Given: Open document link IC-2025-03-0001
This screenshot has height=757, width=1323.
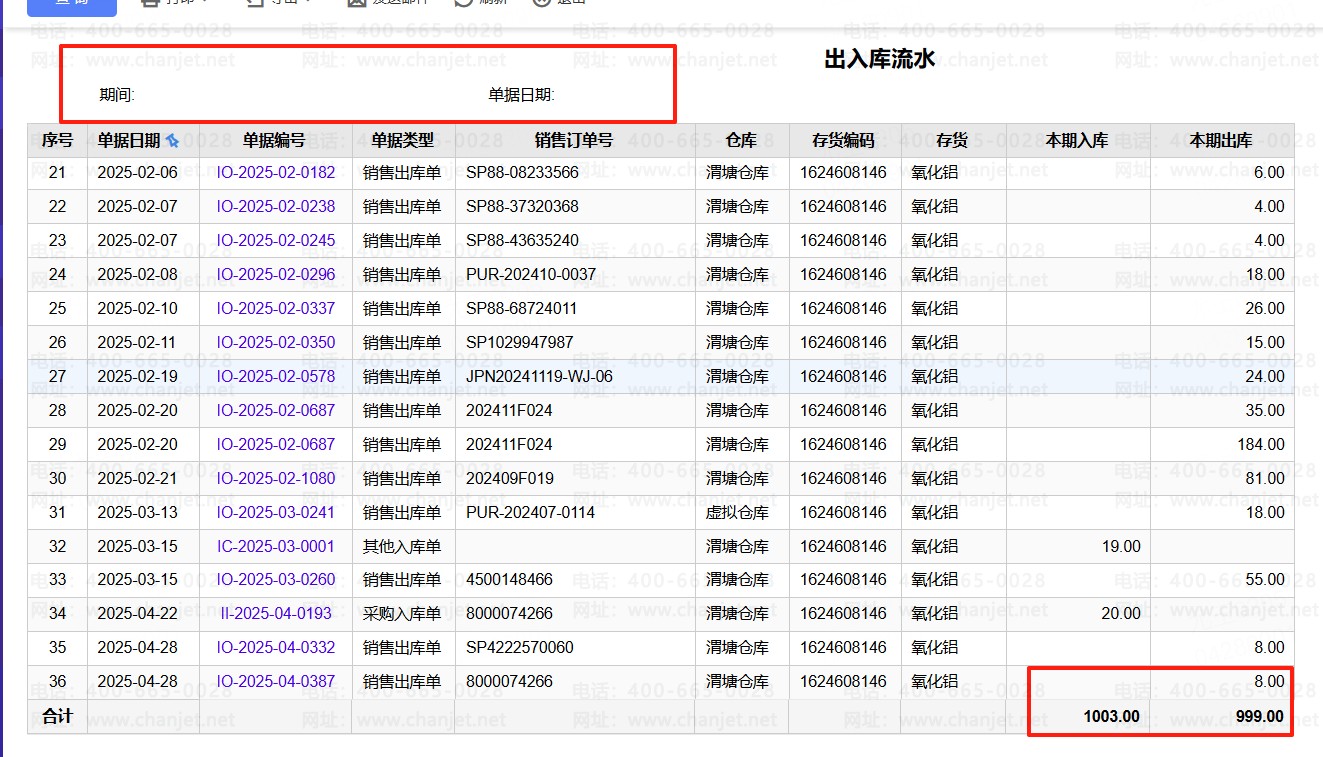Looking at the screenshot, I should click(x=276, y=547).
